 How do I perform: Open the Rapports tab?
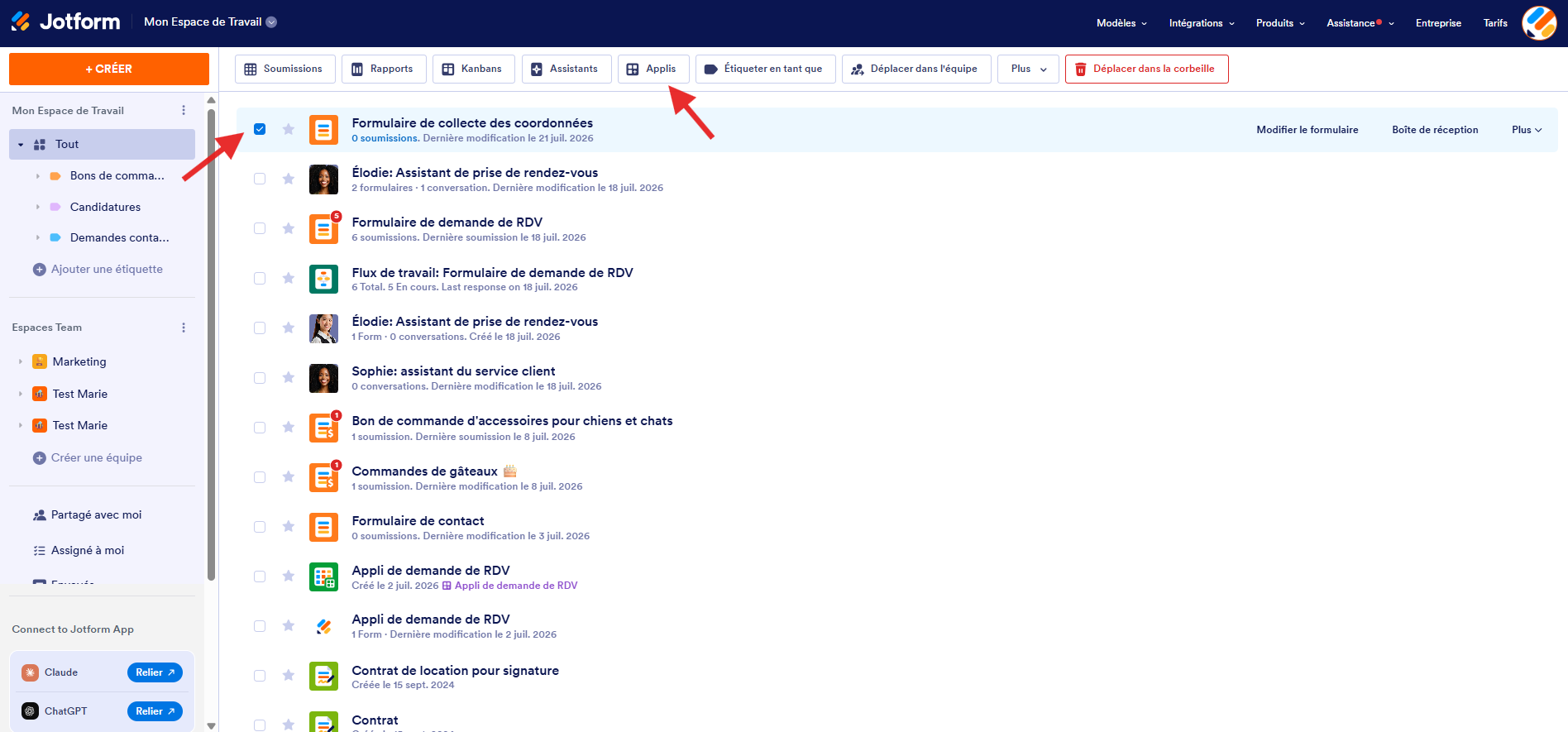383,69
